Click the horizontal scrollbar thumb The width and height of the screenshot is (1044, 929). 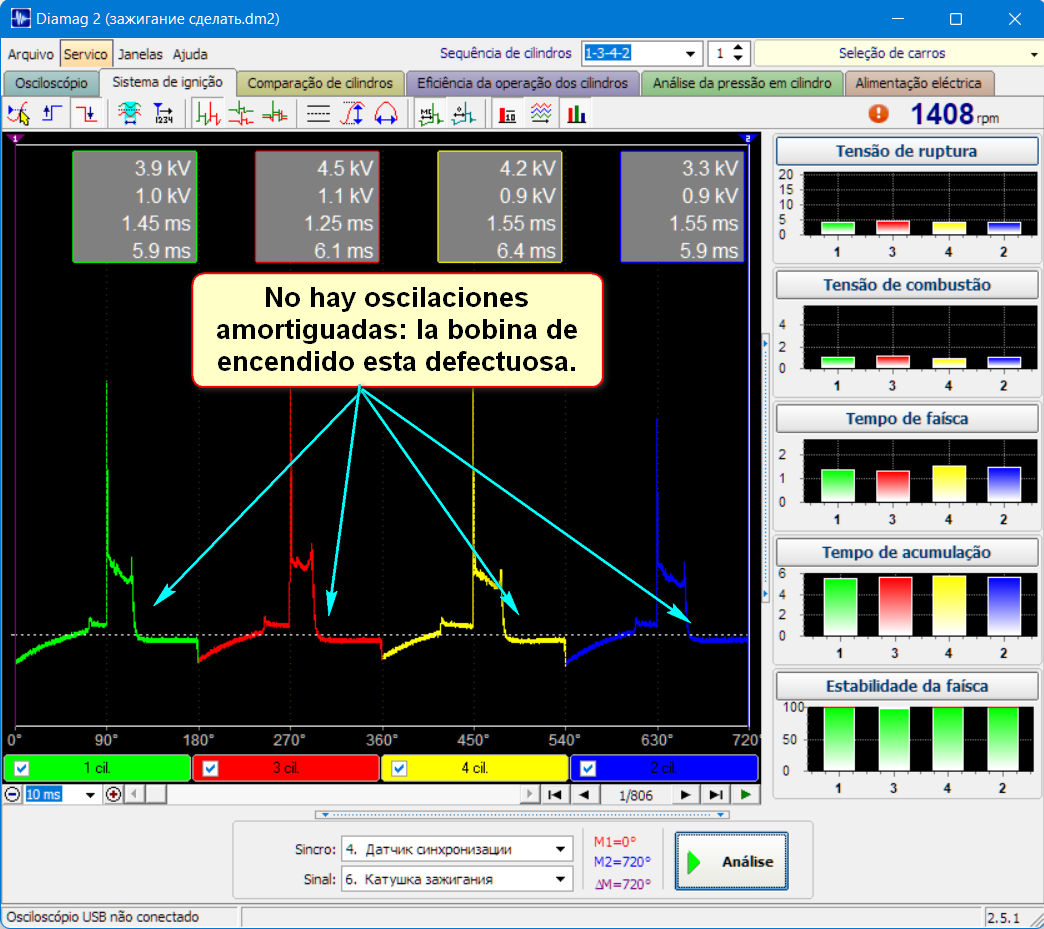pos(156,794)
